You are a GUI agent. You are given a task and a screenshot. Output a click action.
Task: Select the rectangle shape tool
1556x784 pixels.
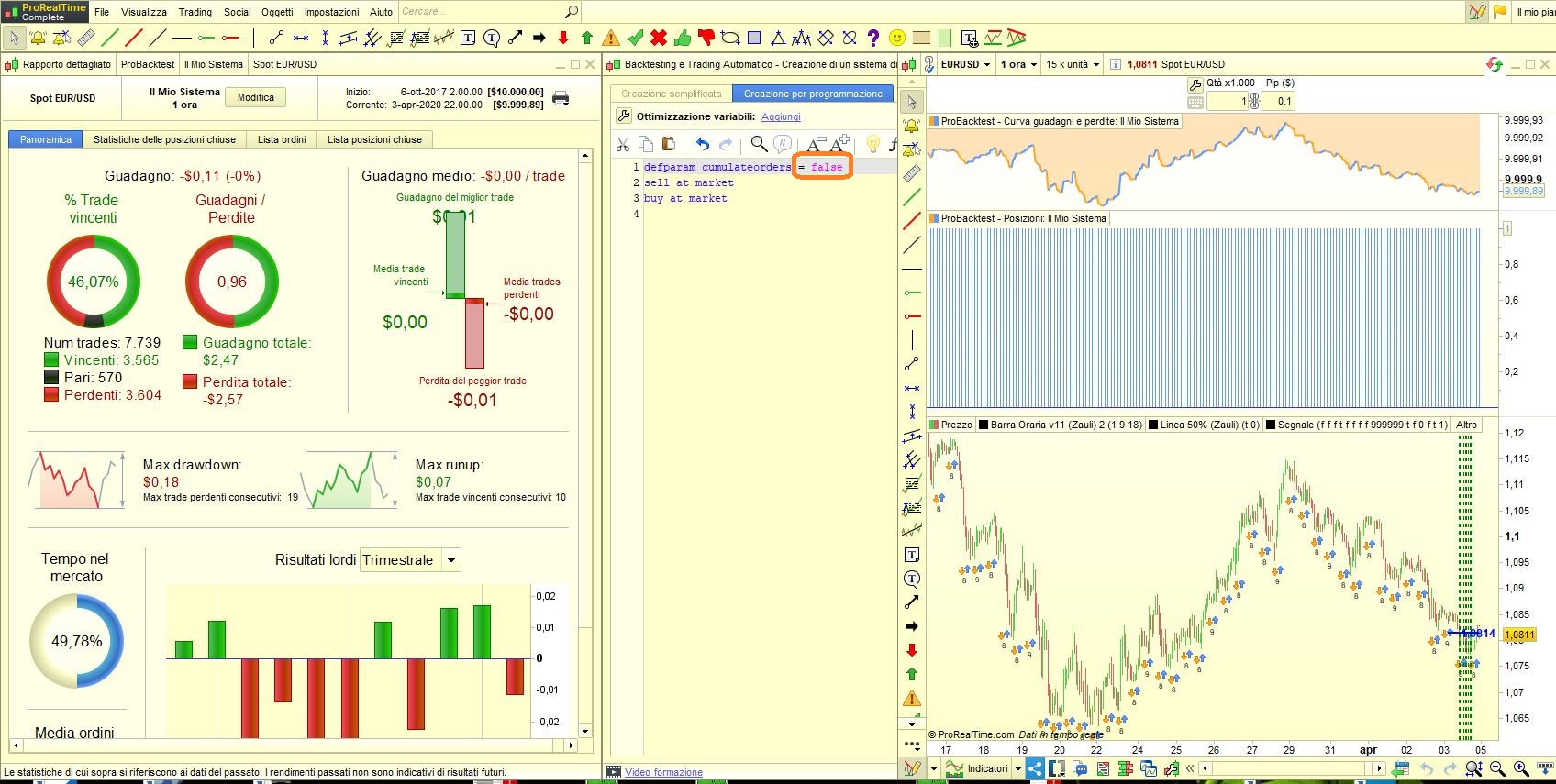(754, 38)
